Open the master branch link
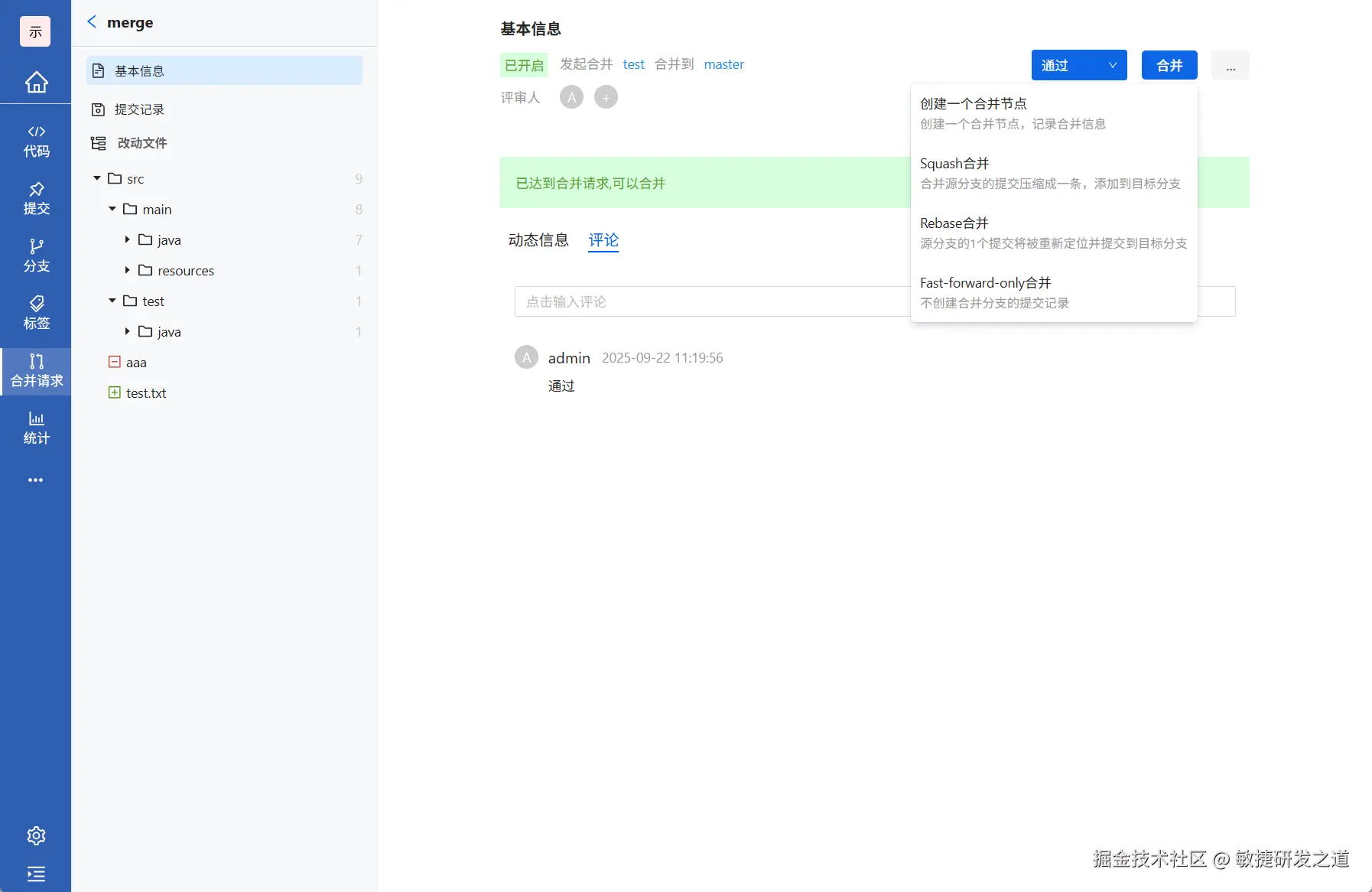Screen dimensions: 1372x892 pos(723,64)
